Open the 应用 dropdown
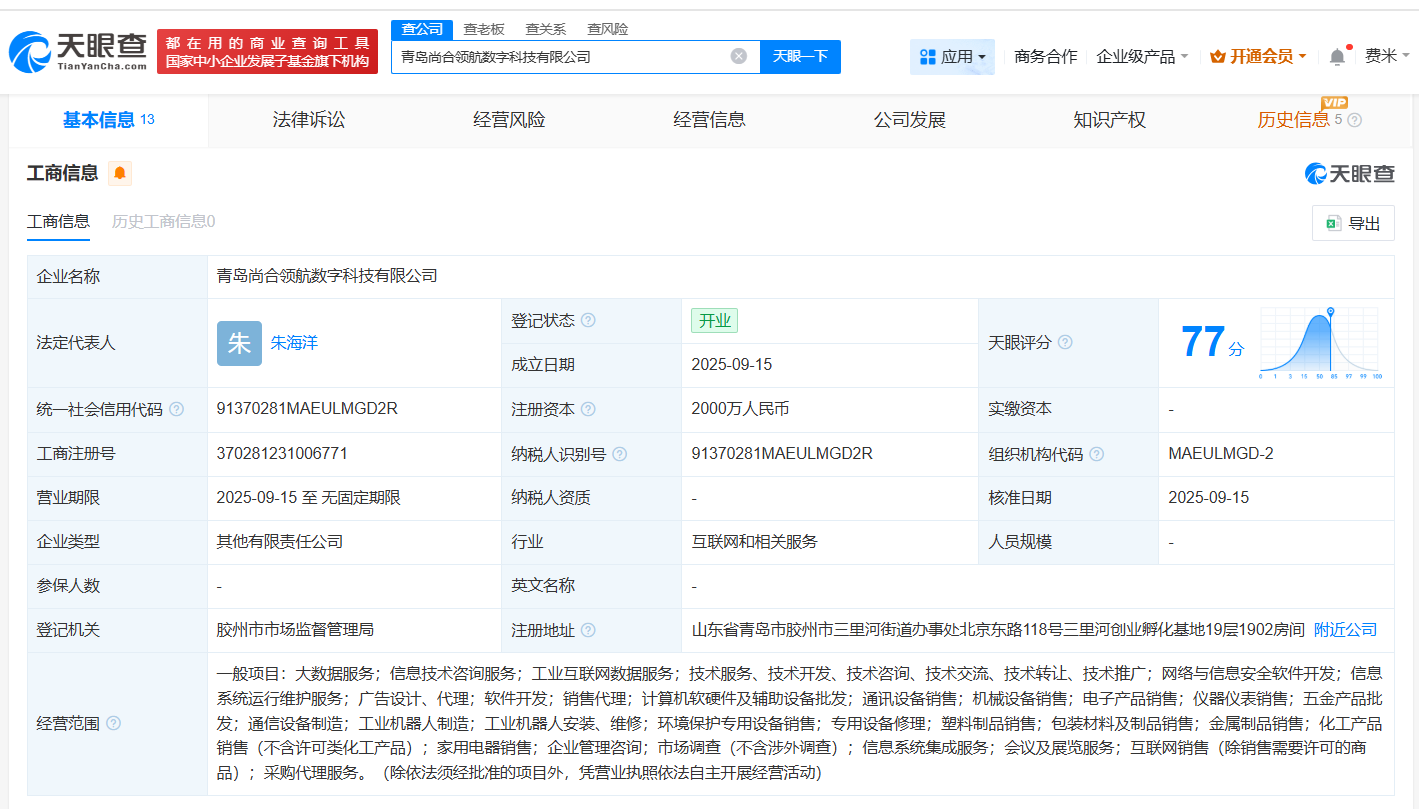1419x809 pixels. pyautogui.click(x=951, y=56)
